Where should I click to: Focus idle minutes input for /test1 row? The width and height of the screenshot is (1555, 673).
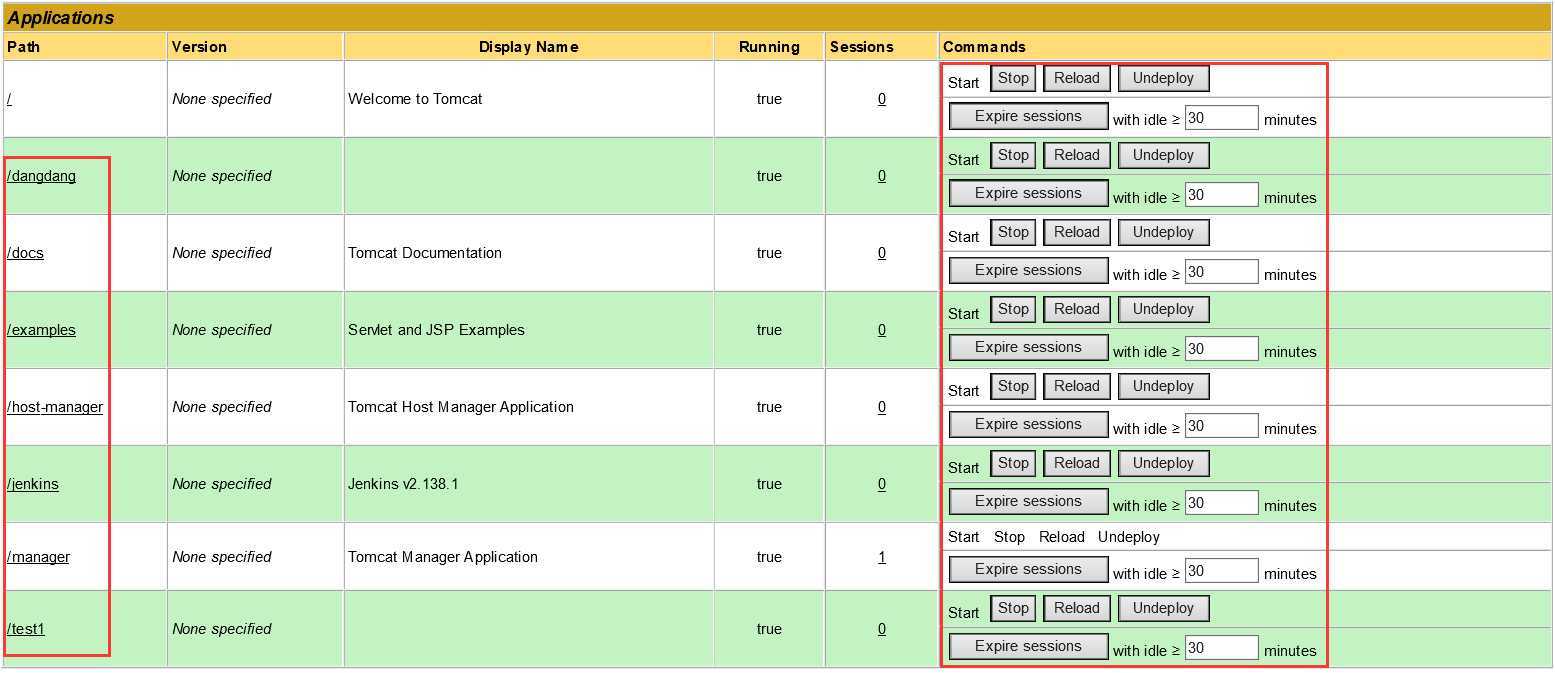click(x=1221, y=648)
